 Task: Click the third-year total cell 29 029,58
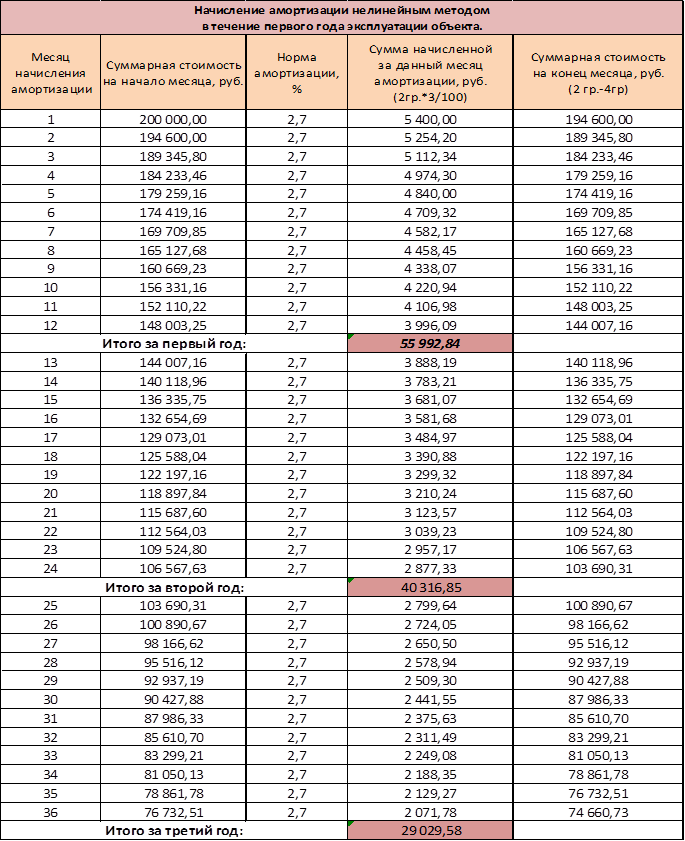pos(430,831)
